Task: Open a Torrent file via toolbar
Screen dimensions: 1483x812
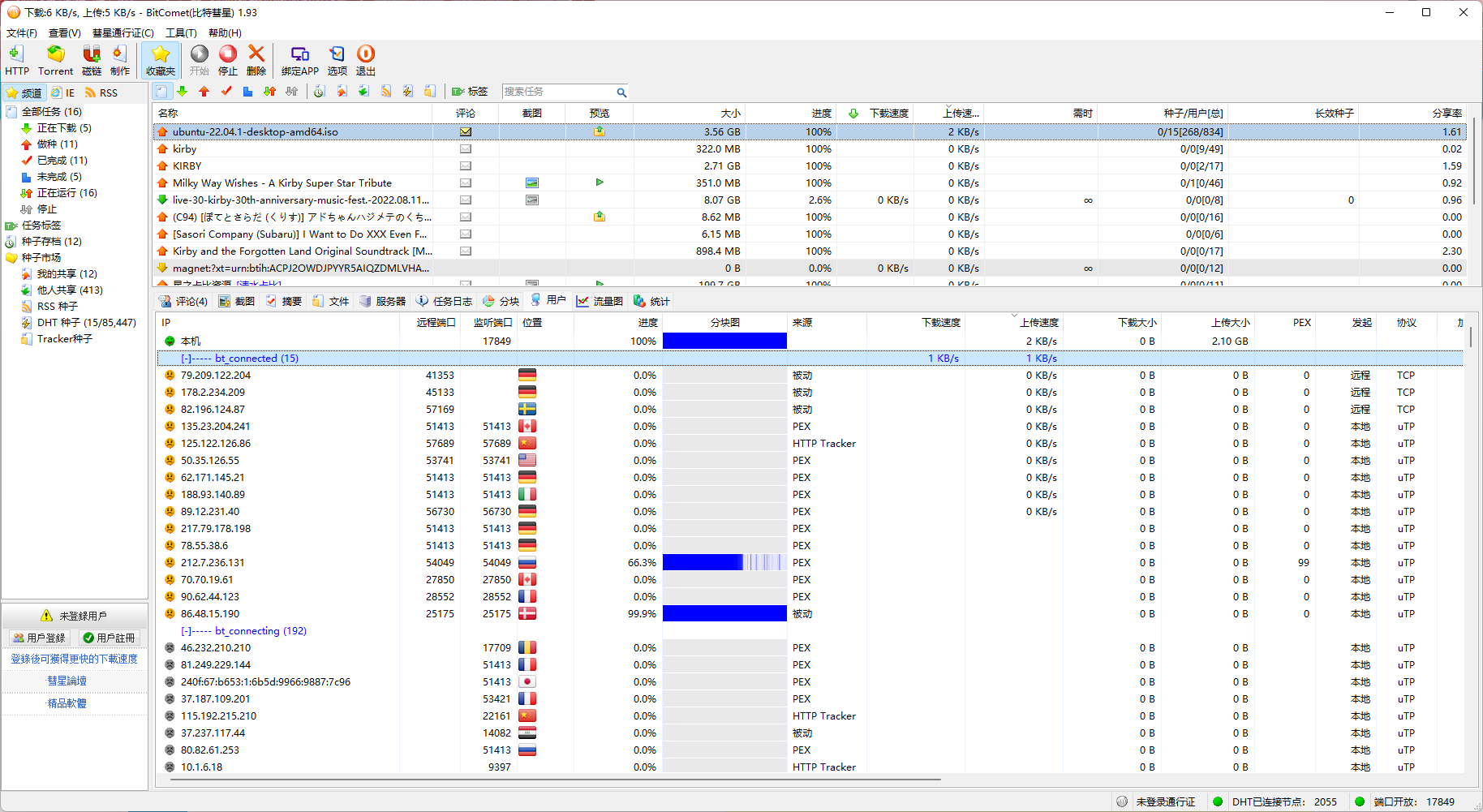Action: pos(55,61)
